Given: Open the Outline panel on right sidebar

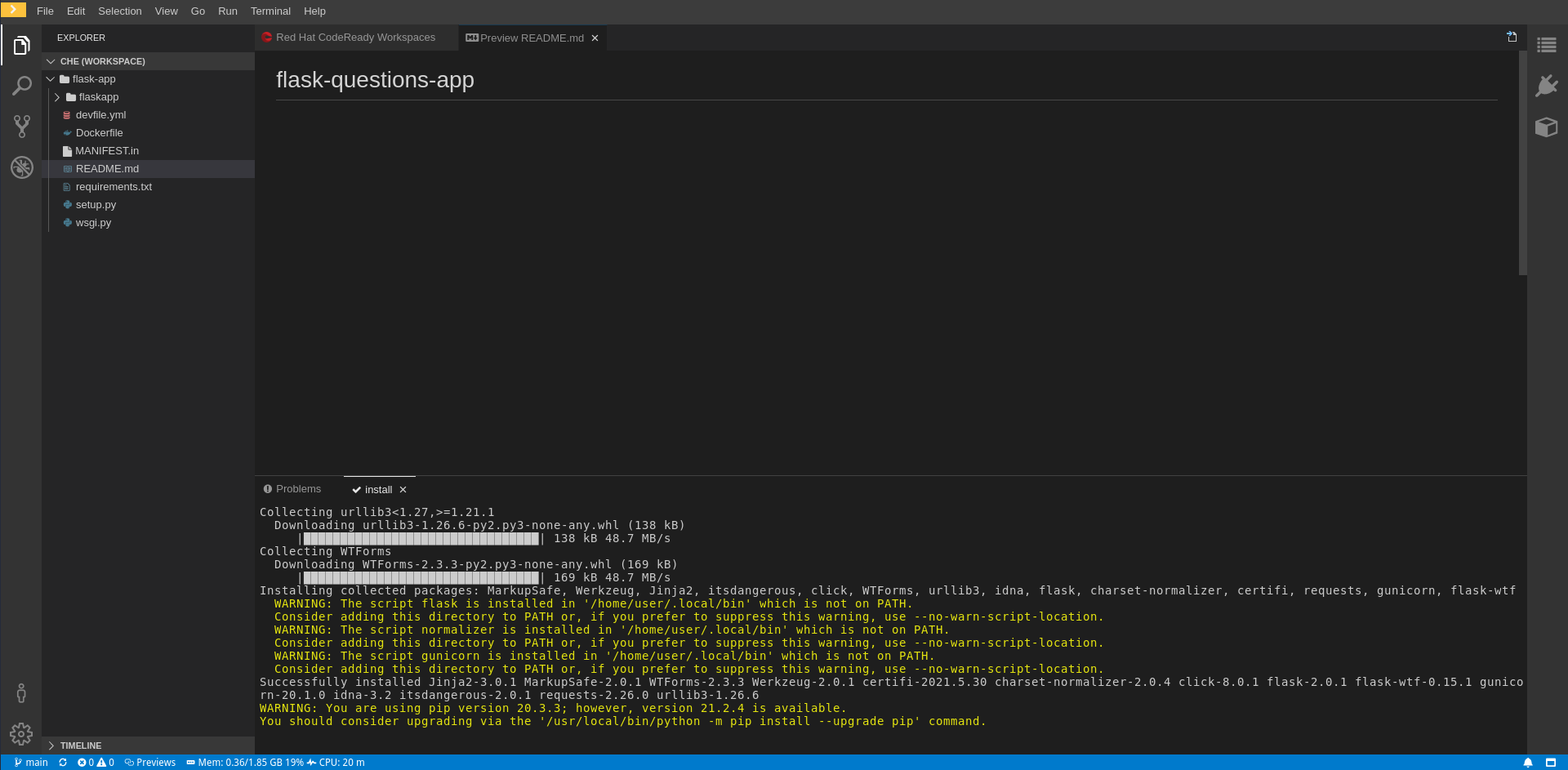Looking at the screenshot, I should point(1546,46).
